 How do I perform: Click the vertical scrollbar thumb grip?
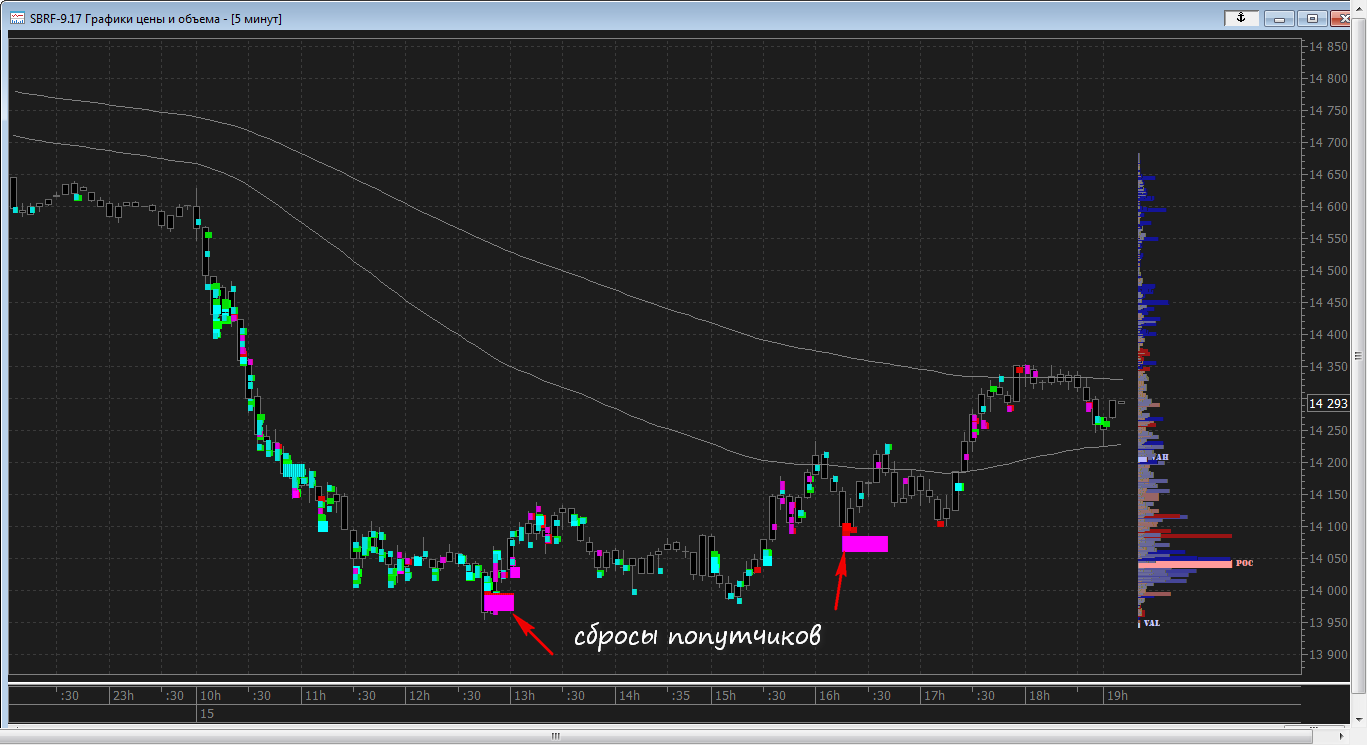(1357, 355)
